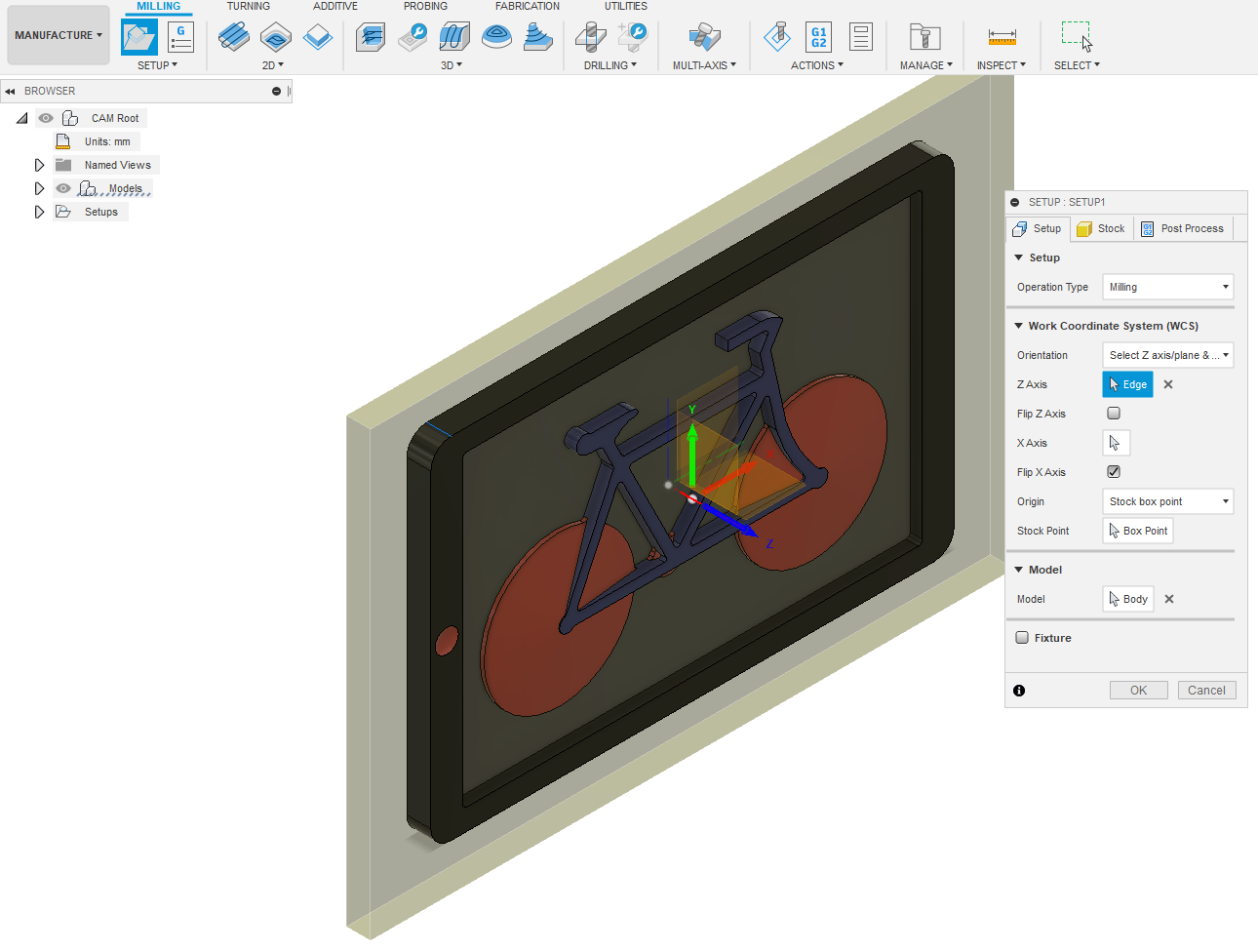Toggle CAM Root visibility eye
The image size is (1258, 952).
coord(46,118)
